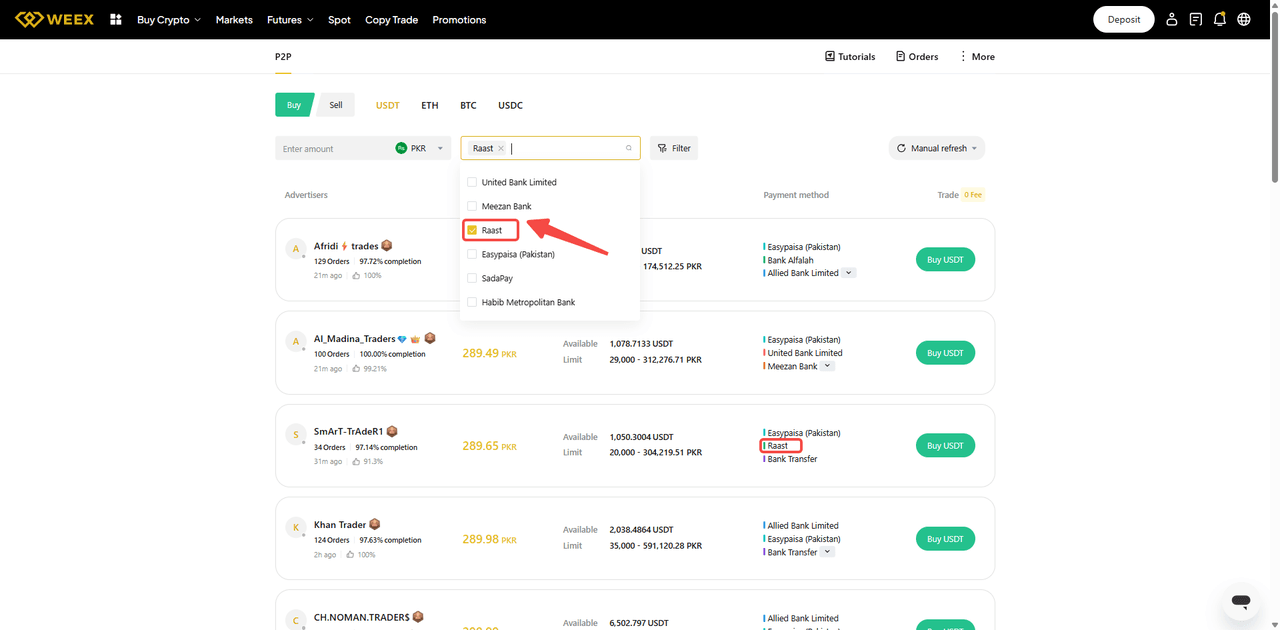Open the Manual refresh dropdown
This screenshot has width=1280, height=630.
937,148
